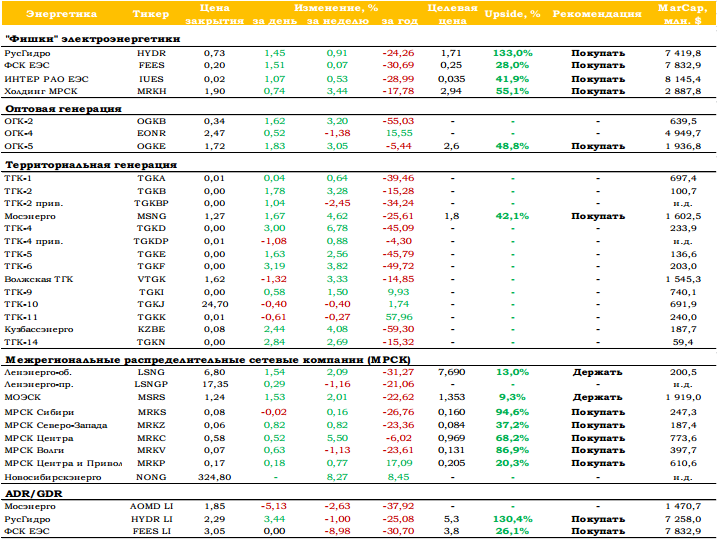Select the ADR/GDR section heading

click(34, 494)
